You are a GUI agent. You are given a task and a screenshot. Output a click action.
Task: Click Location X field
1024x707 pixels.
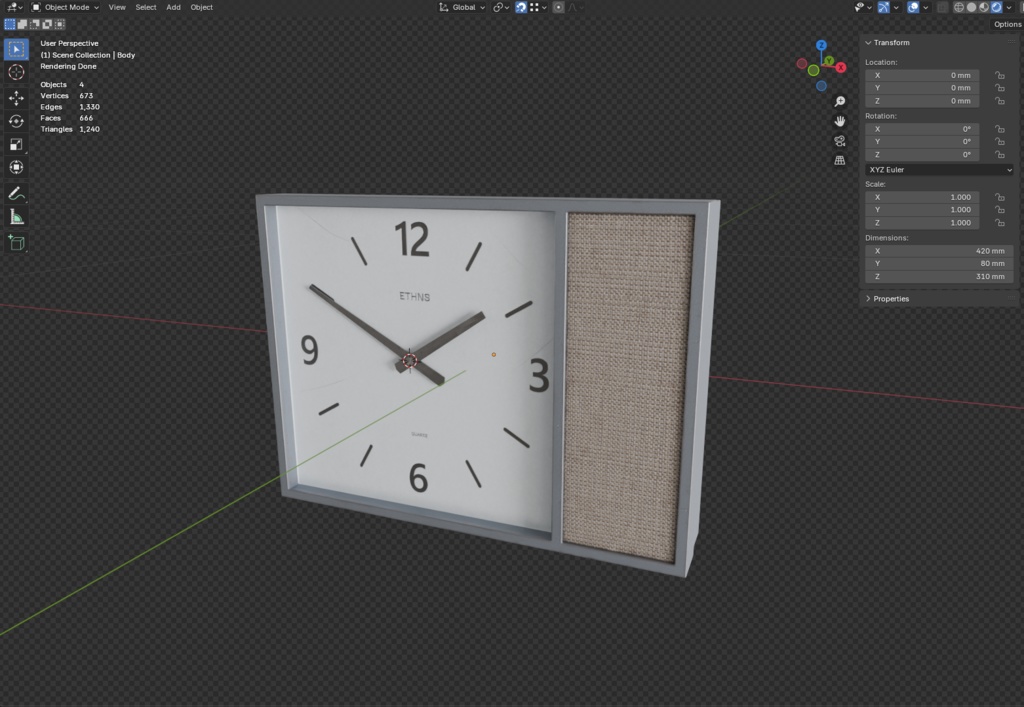pyautogui.click(x=922, y=75)
